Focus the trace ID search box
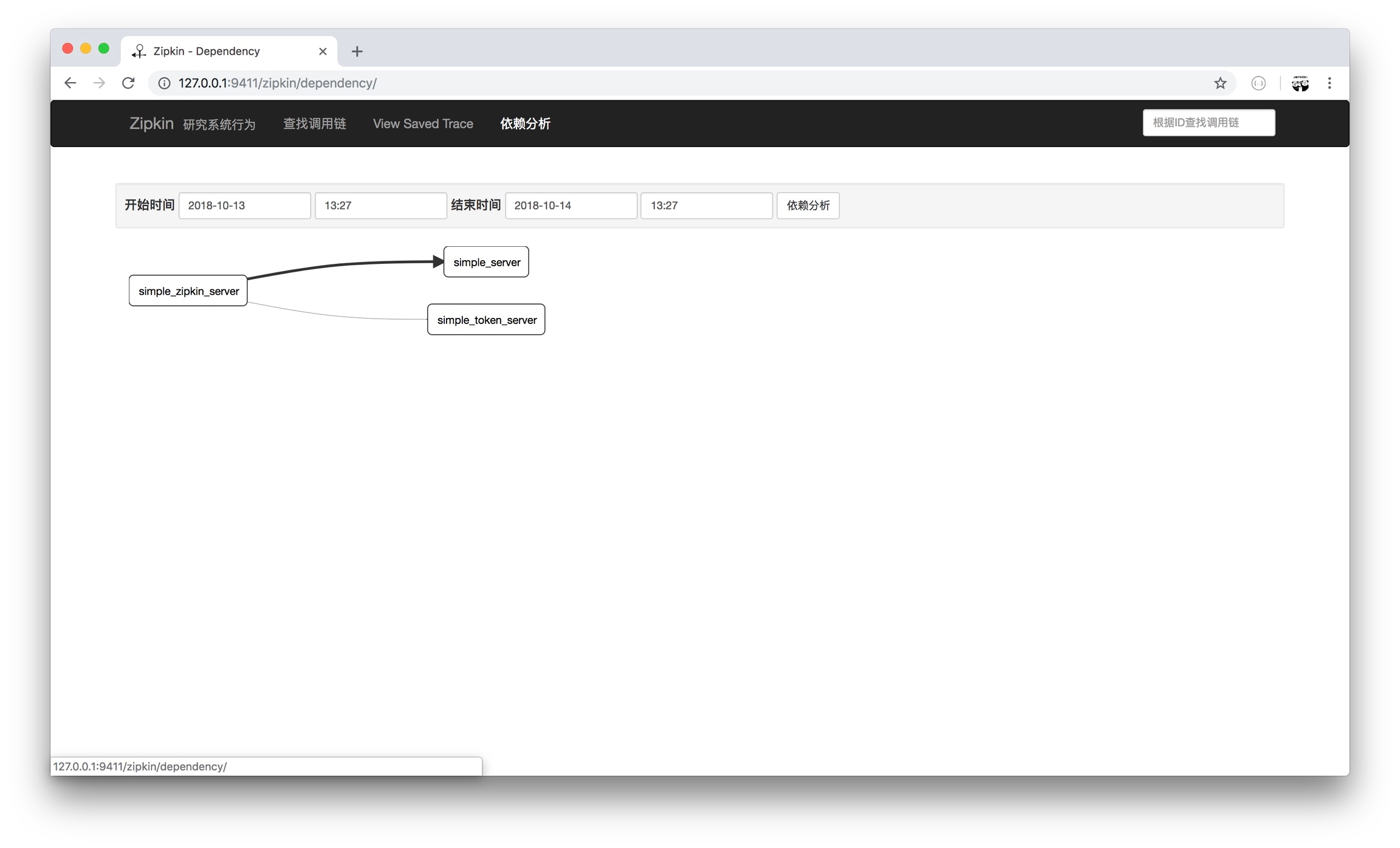The height and width of the screenshot is (848, 1400). [1209, 123]
